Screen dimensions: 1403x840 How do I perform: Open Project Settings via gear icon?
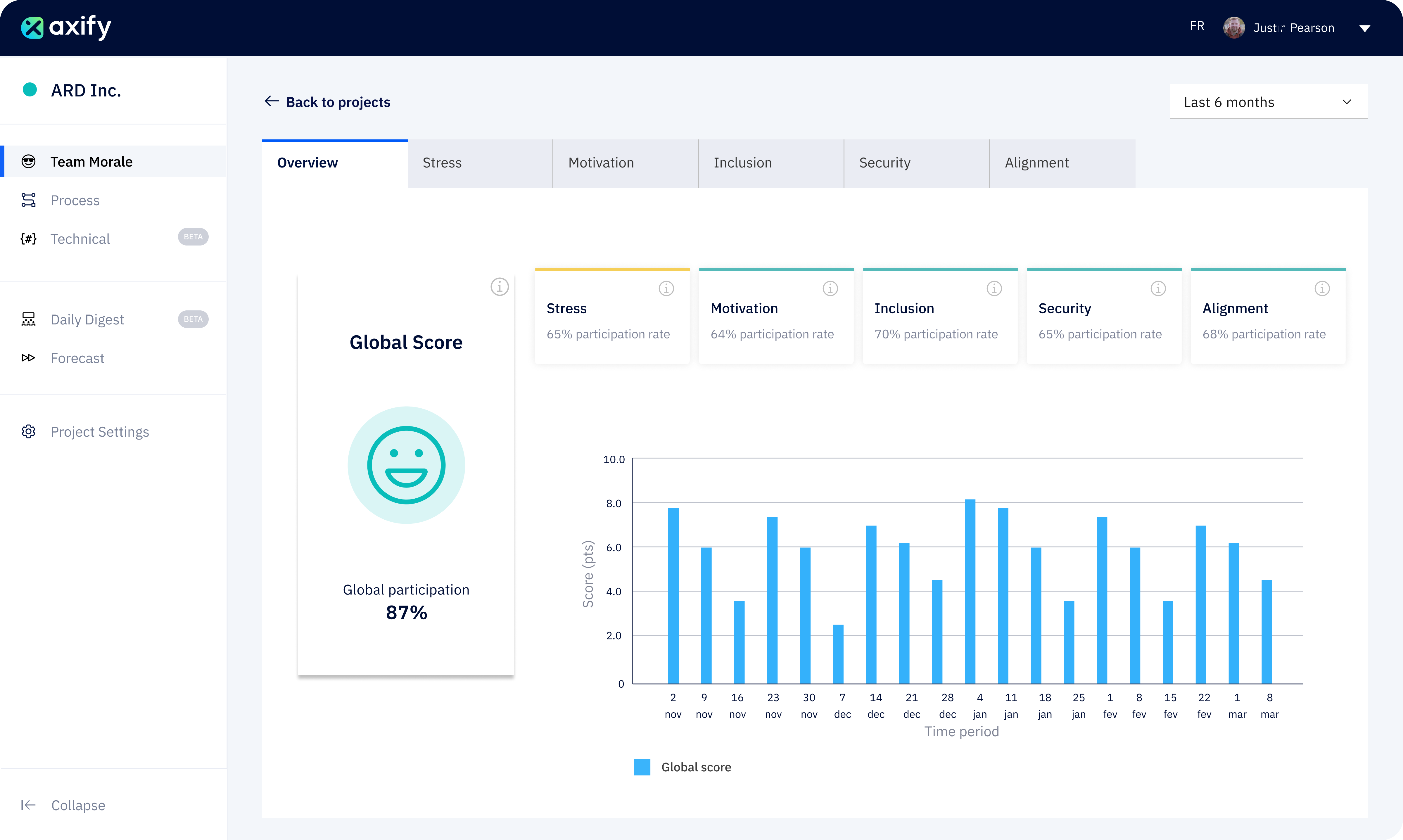click(29, 431)
